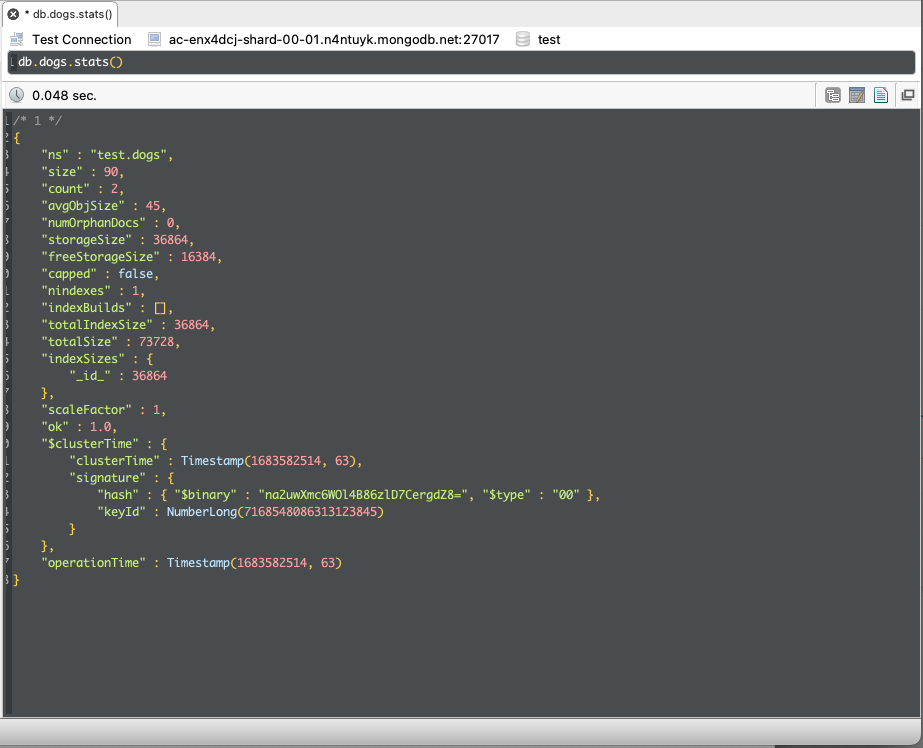Click the server host monitor icon
The width and height of the screenshot is (923, 748).
pyautogui.click(x=154, y=39)
